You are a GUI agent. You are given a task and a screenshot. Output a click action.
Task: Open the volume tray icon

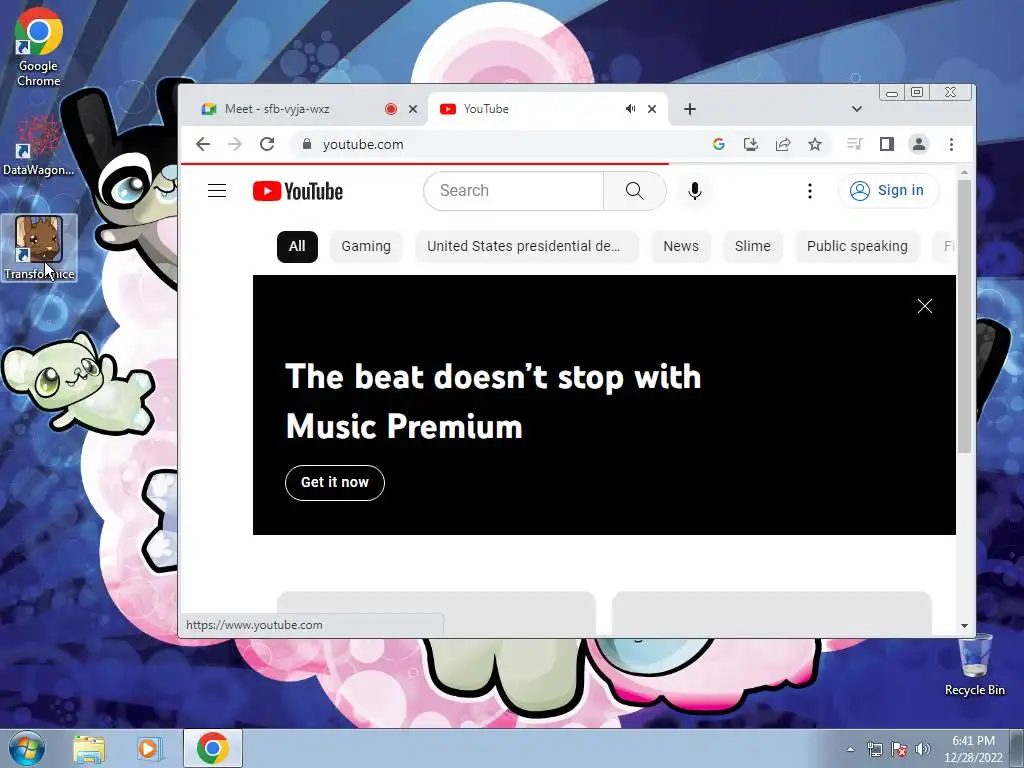click(923, 749)
